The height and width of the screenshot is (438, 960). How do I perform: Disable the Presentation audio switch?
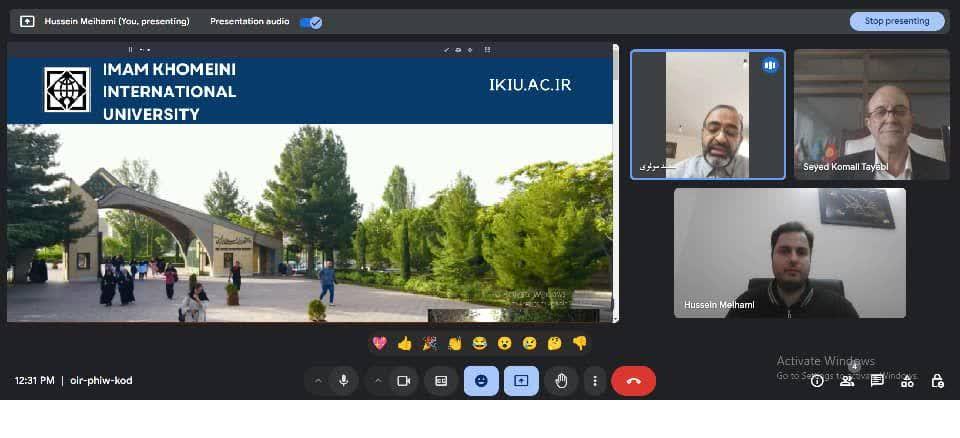(x=311, y=21)
